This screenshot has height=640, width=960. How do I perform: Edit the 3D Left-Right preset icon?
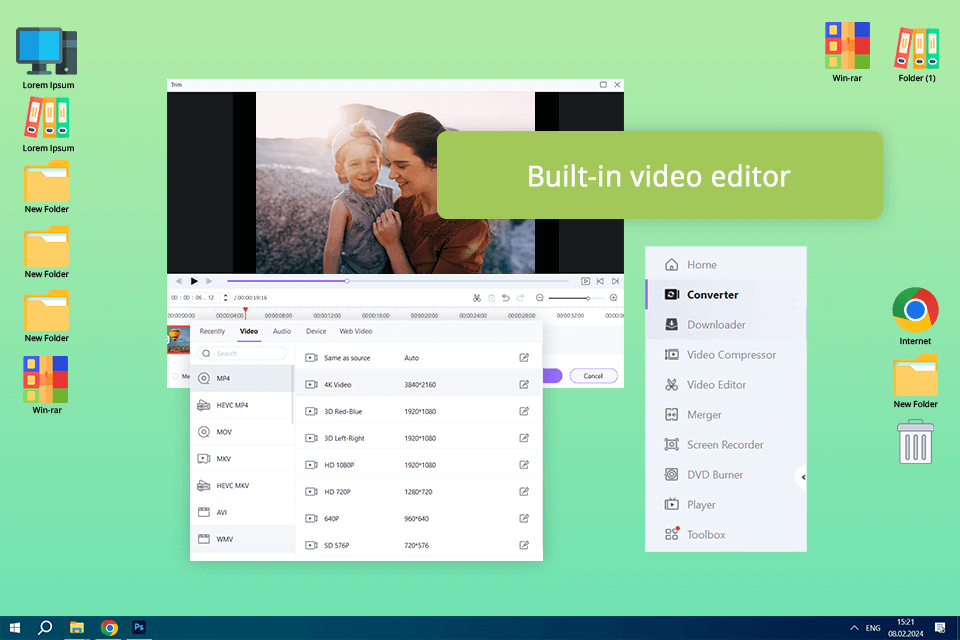524,438
